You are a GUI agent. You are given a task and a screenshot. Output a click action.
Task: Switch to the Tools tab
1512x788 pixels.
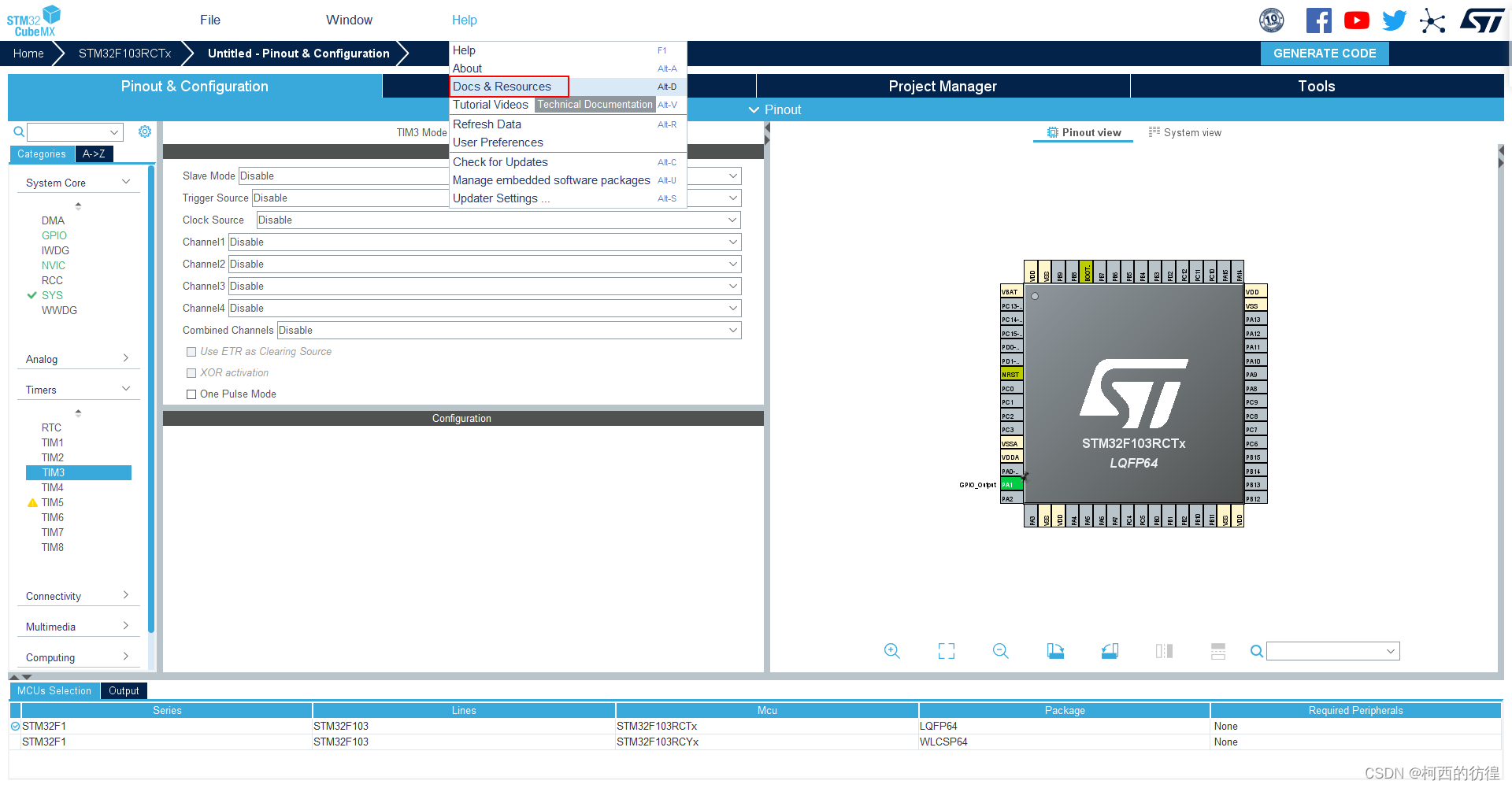[x=1317, y=86]
